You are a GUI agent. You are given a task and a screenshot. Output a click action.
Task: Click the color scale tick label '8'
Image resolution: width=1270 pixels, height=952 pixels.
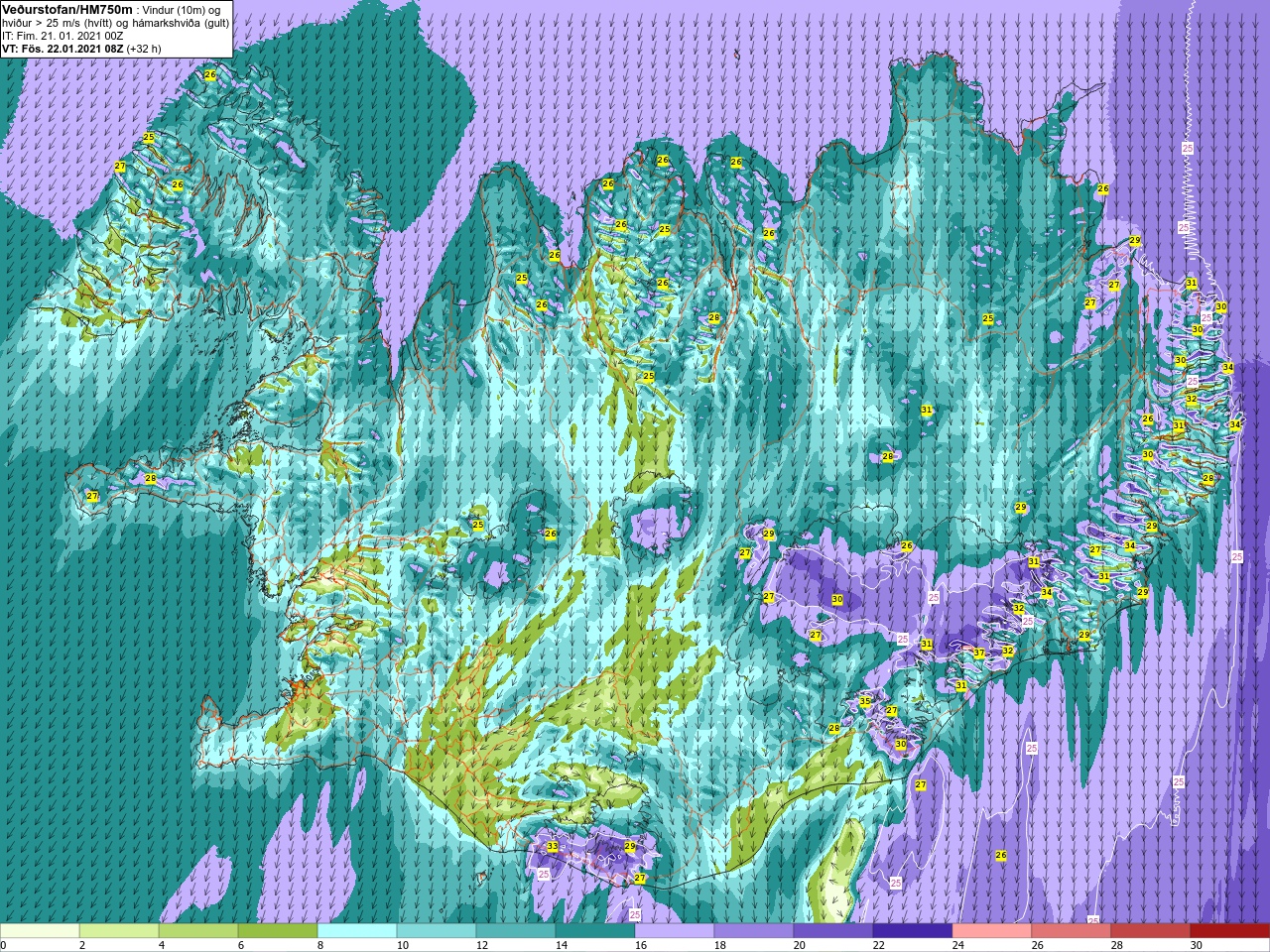[x=320, y=946]
